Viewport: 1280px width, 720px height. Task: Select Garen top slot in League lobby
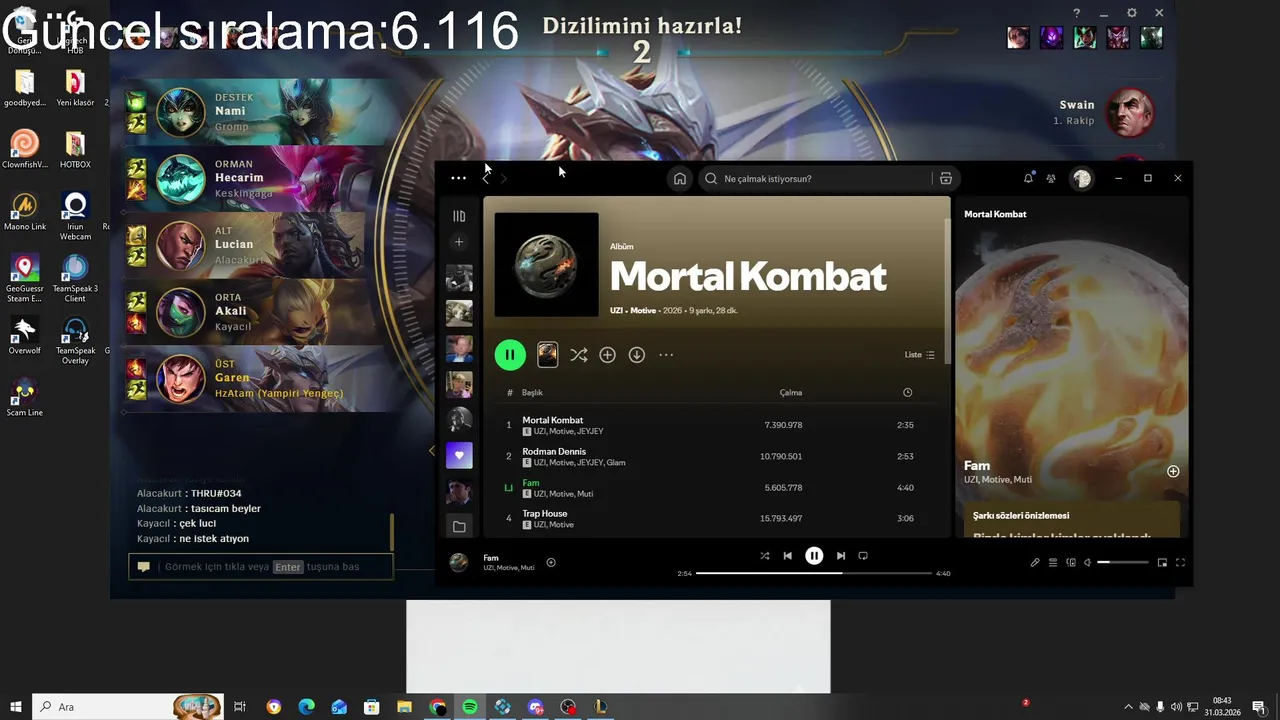[257, 378]
